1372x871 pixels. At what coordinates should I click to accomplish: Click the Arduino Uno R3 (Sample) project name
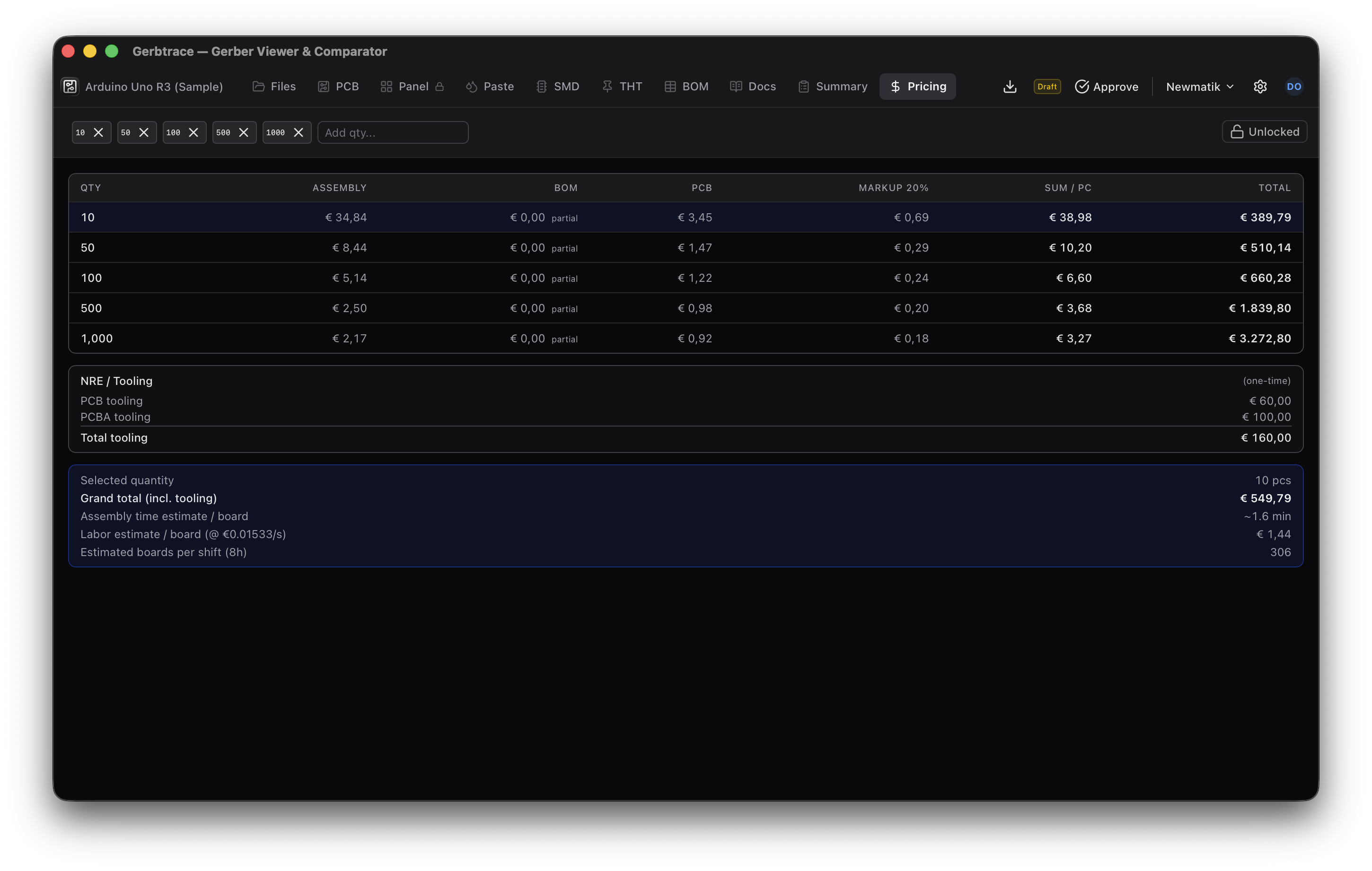coord(154,87)
